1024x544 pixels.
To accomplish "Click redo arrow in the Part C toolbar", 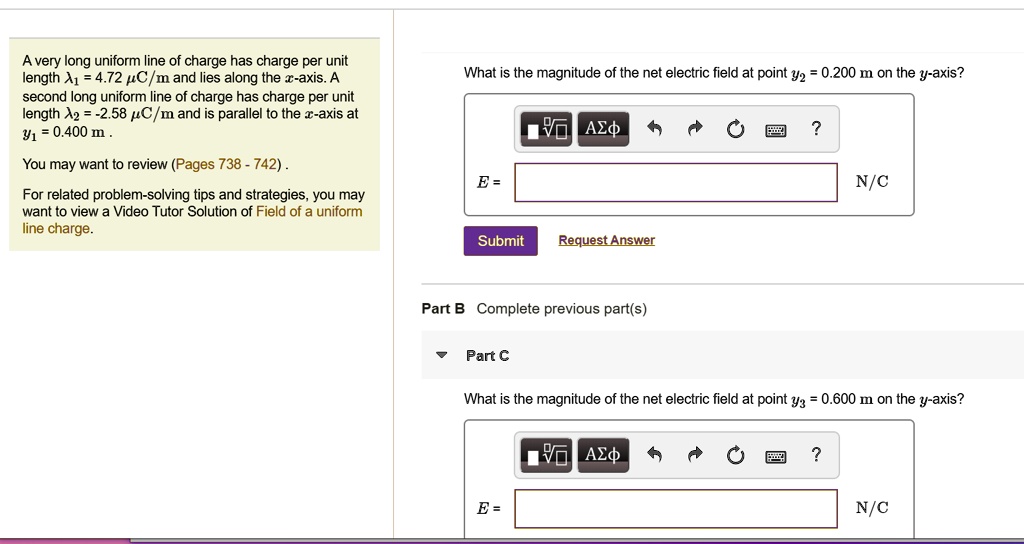I will coord(696,456).
